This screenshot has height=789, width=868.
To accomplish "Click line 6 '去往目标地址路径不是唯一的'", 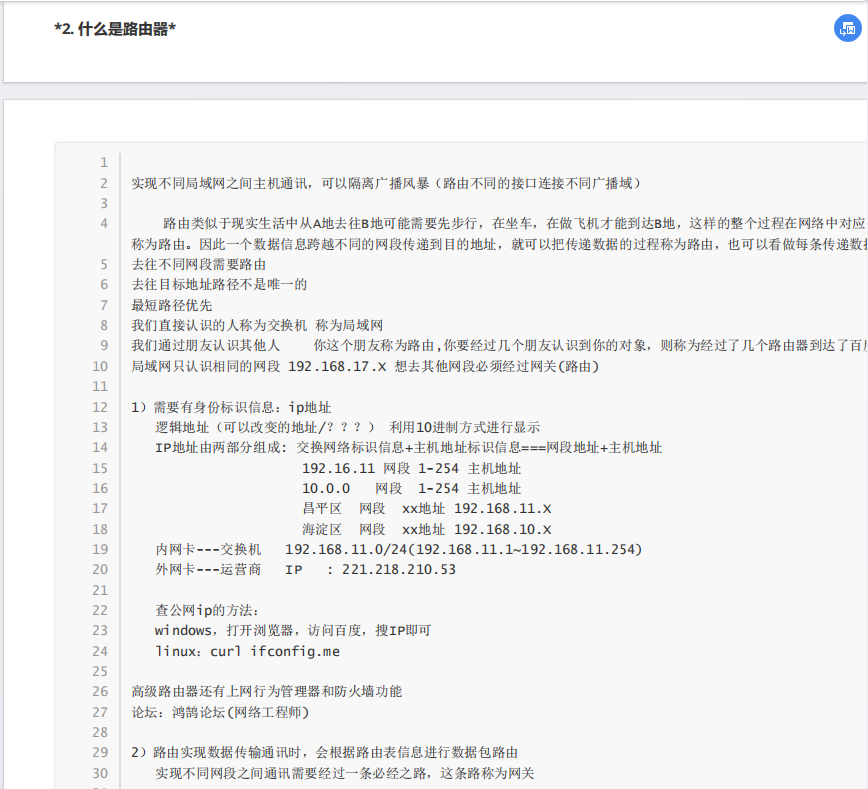I will [219, 285].
